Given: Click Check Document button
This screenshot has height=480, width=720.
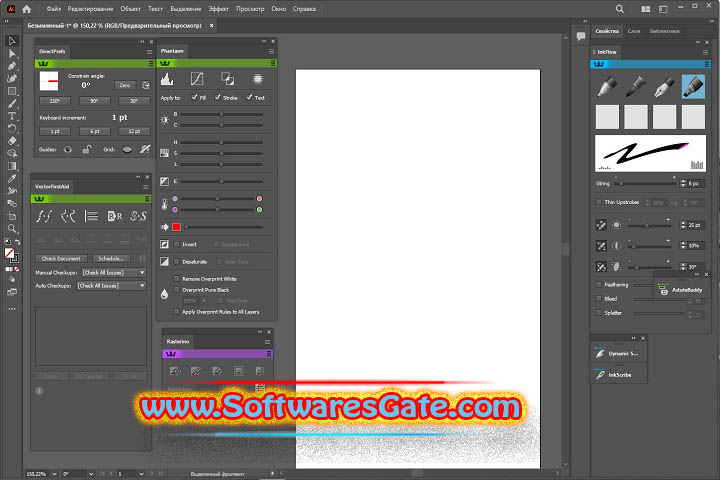Looking at the screenshot, I should click(x=61, y=259).
